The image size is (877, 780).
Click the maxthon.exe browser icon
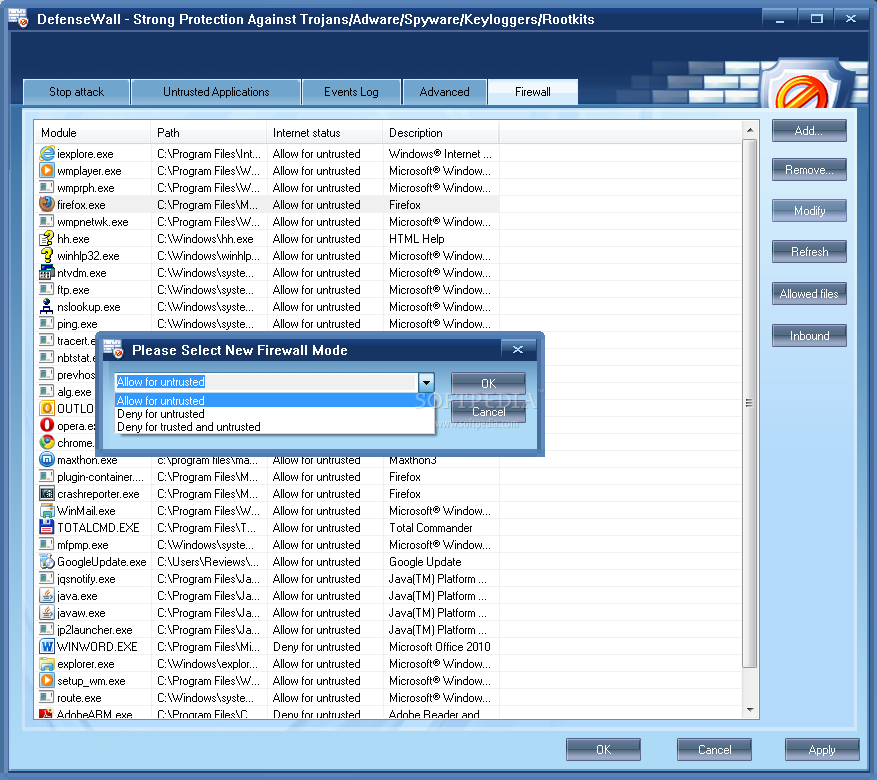coord(47,459)
